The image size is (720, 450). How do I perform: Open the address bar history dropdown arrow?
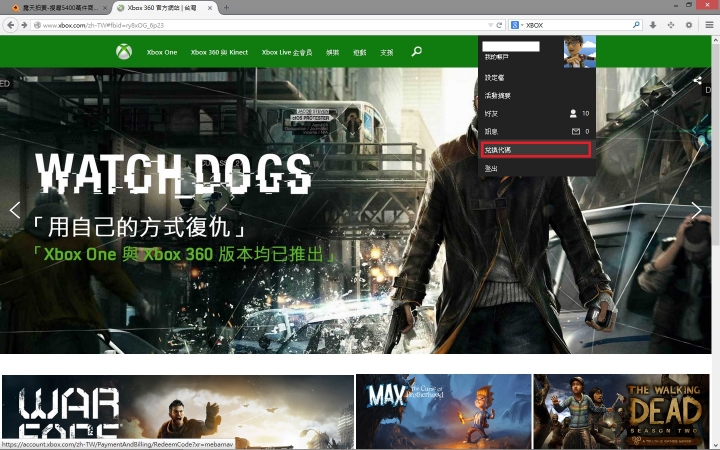[490, 25]
